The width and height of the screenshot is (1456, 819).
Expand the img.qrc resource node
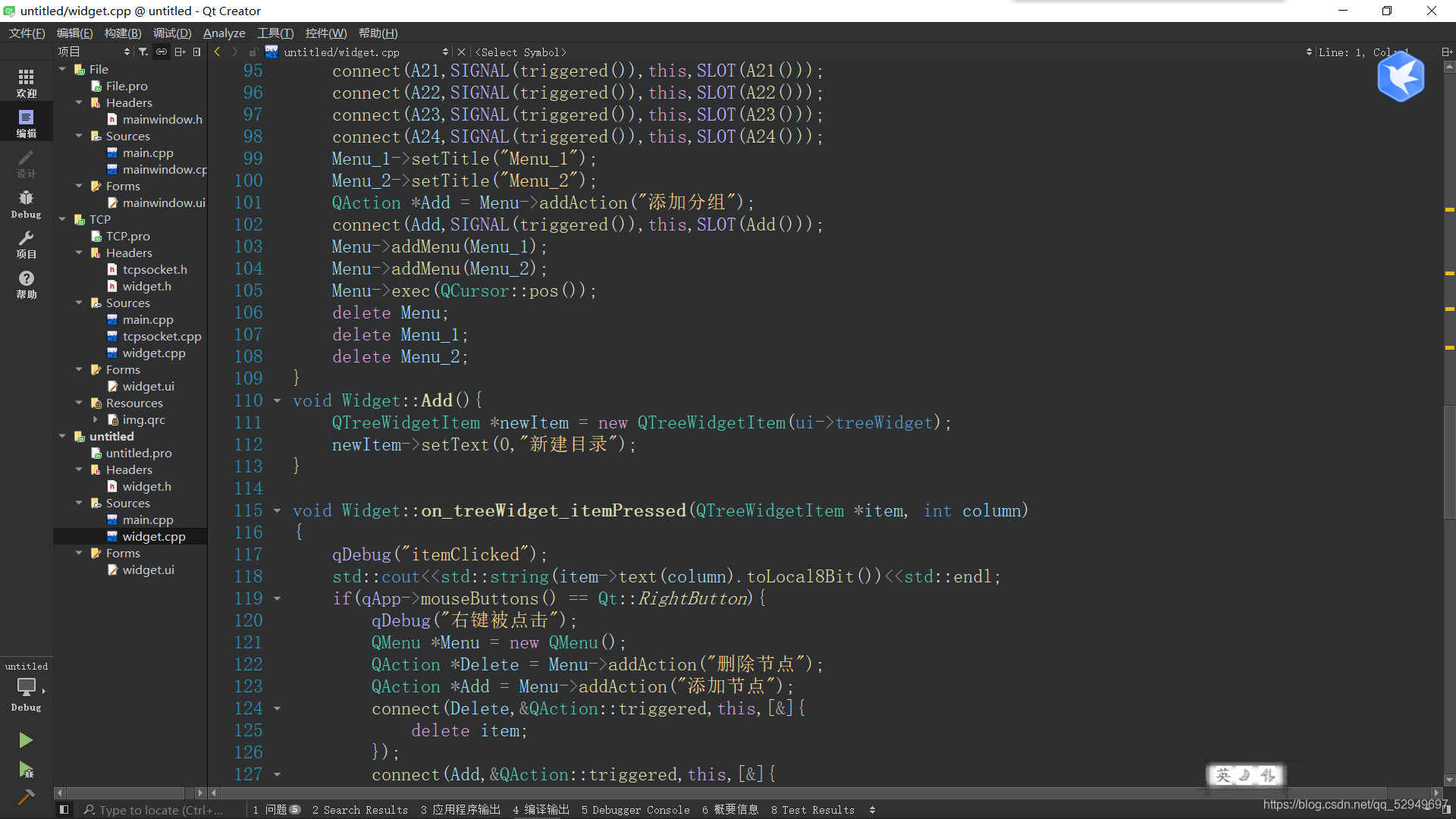[x=95, y=419]
